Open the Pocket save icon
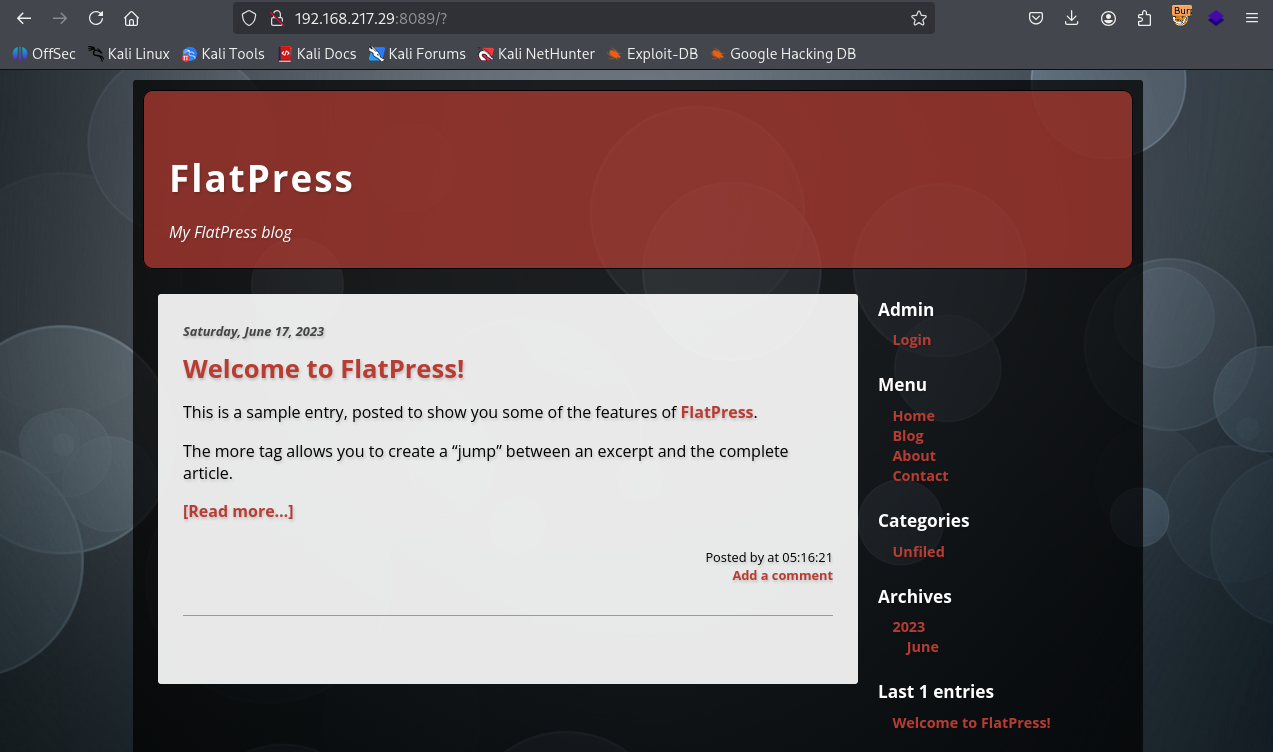 [x=1036, y=18]
